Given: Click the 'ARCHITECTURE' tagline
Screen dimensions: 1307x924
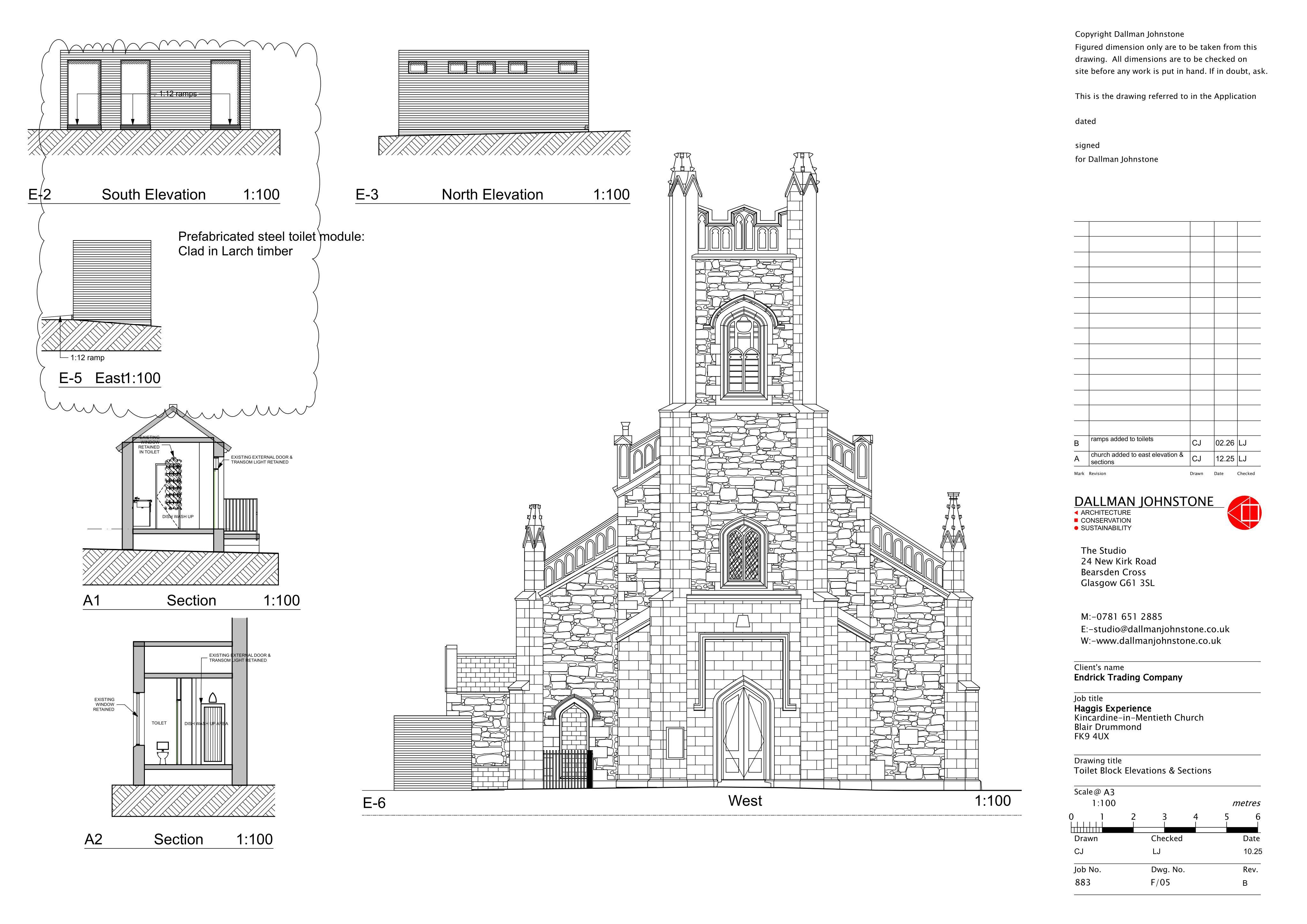Looking at the screenshot, I should 1105,513.
